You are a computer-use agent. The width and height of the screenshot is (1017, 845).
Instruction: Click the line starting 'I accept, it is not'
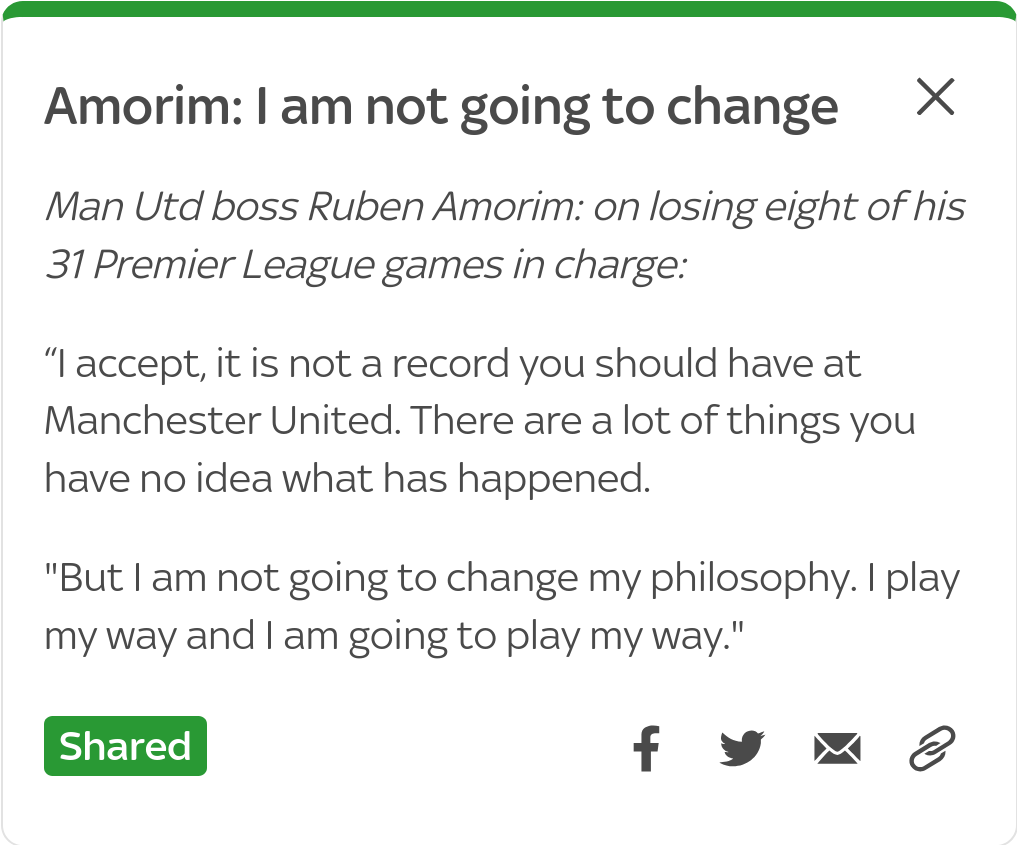[x=452, y=363]
